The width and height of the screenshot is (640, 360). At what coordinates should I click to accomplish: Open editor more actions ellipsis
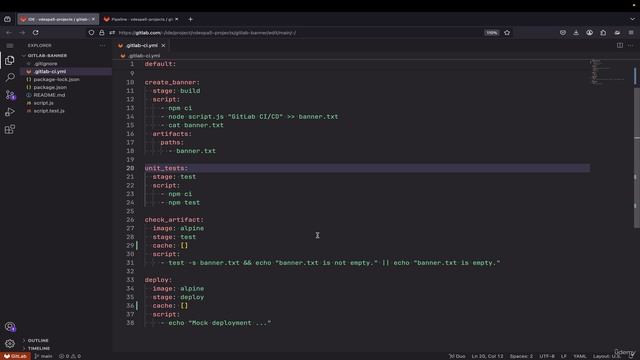631,45
